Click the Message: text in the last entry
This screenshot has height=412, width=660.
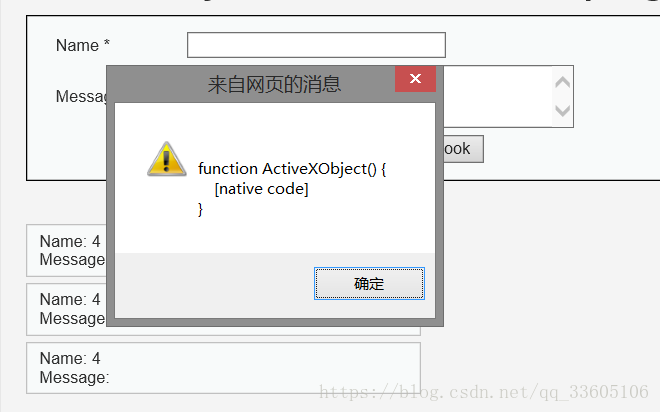[75, 377]
